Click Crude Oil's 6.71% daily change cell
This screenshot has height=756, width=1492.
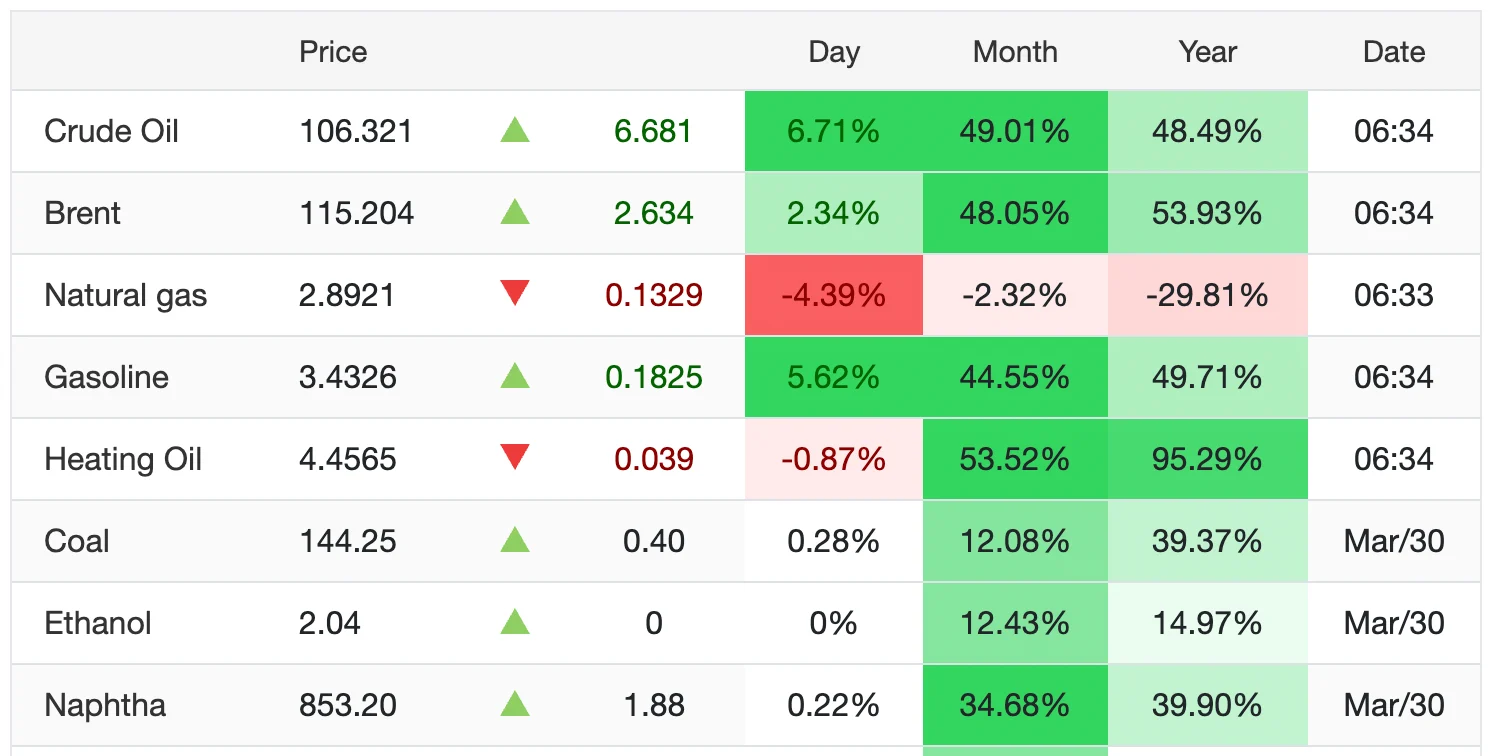[833, 131]
